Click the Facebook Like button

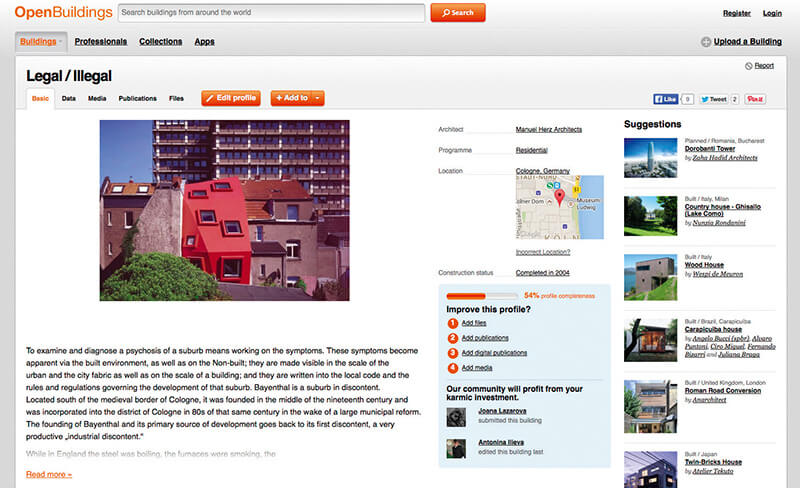tap(666, 99)
